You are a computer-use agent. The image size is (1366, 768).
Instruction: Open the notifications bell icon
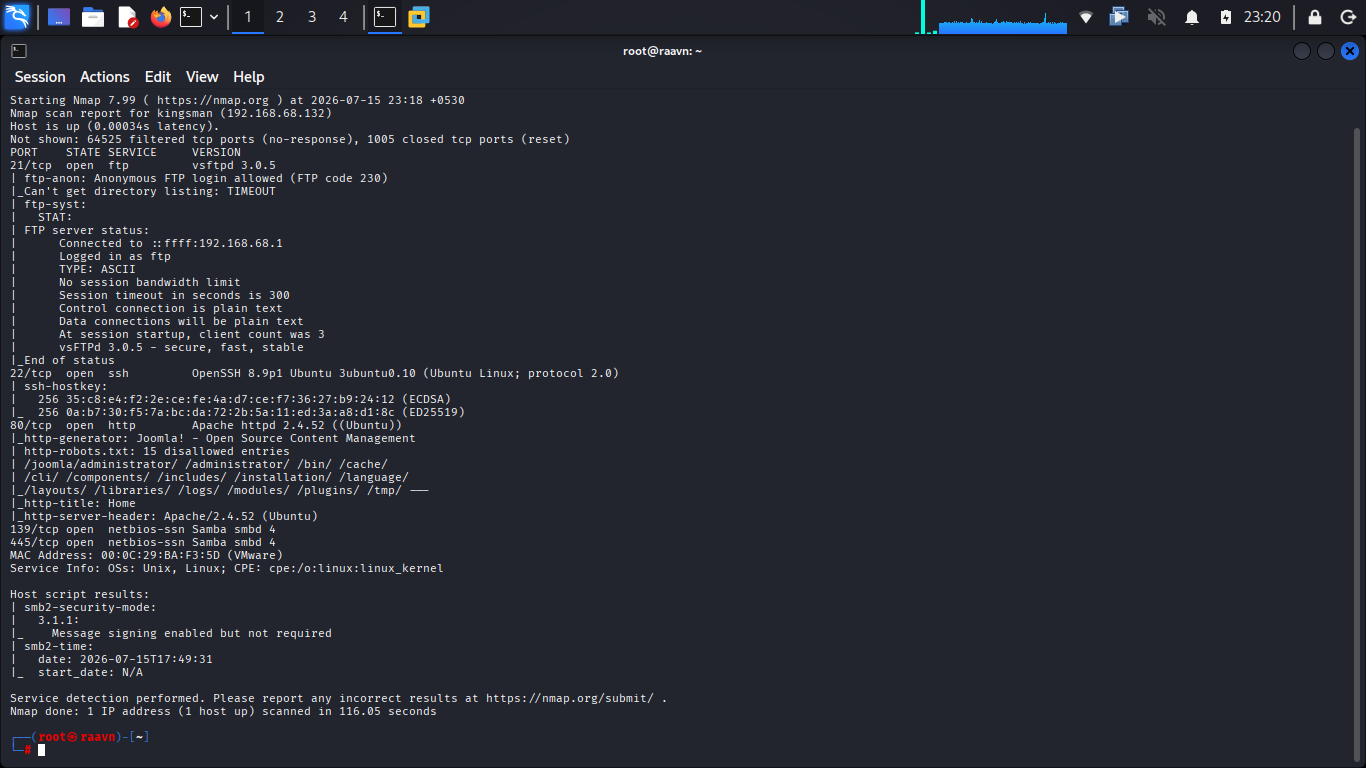(1192, 17)
